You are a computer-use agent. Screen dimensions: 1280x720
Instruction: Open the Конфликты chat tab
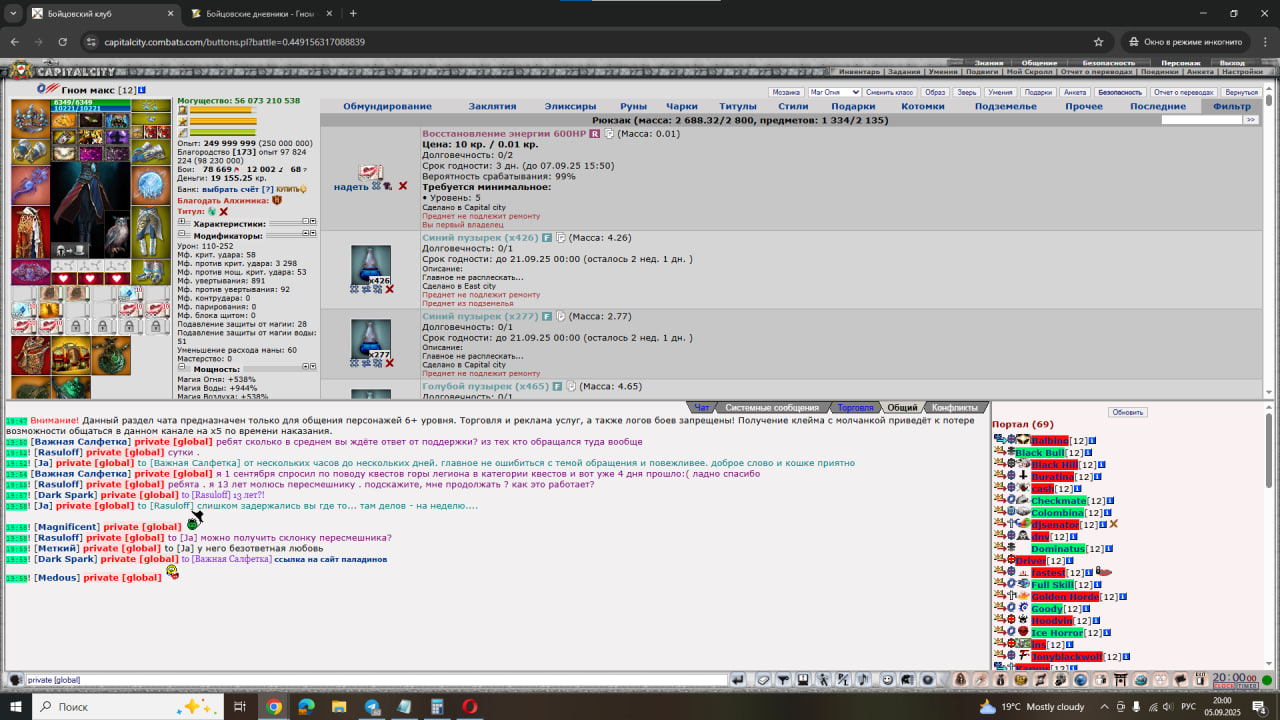pos(956,408)
